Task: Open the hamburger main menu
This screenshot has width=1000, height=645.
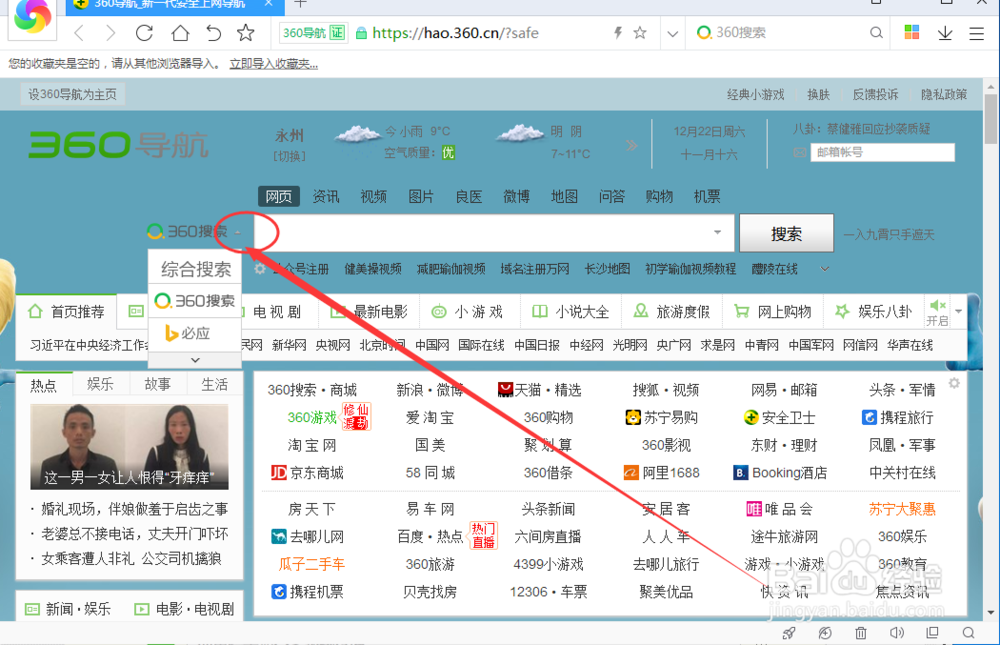Action: click(x=977, y=32)
